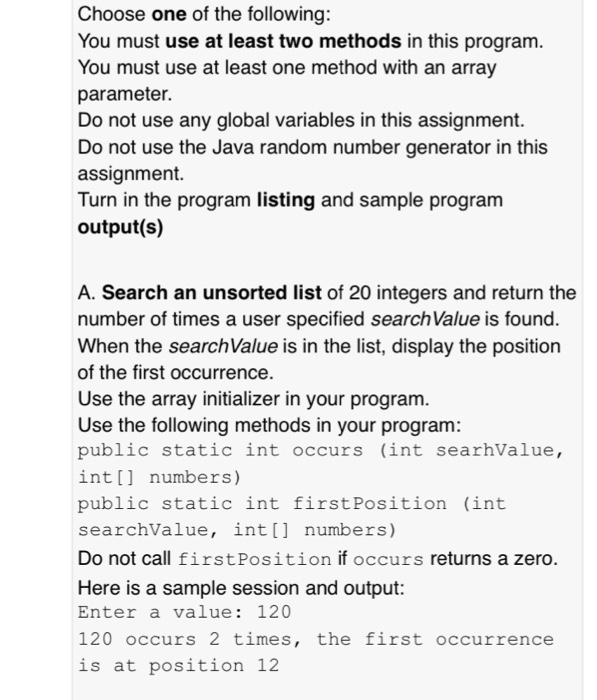Click the code text 'public static int occurs'
Viewport: 597px width, 700px height.
point(220,450)
